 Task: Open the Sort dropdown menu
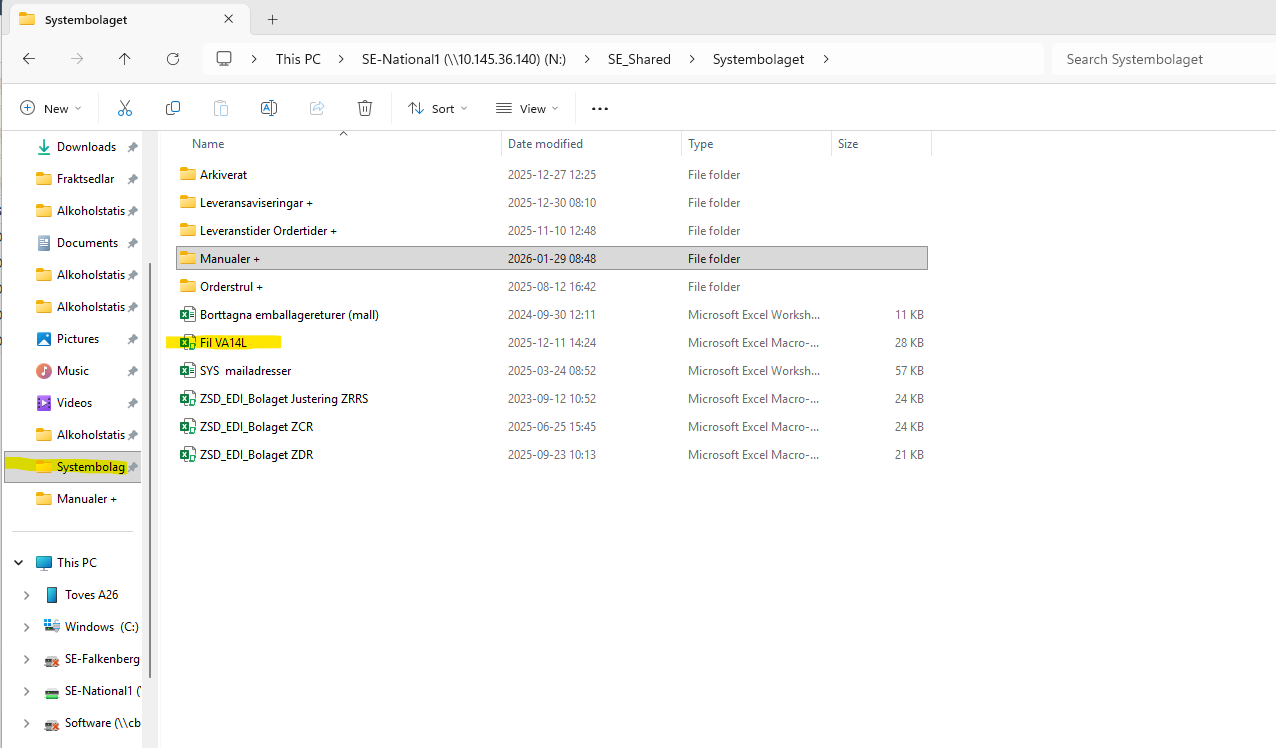(x=437, y=108)
